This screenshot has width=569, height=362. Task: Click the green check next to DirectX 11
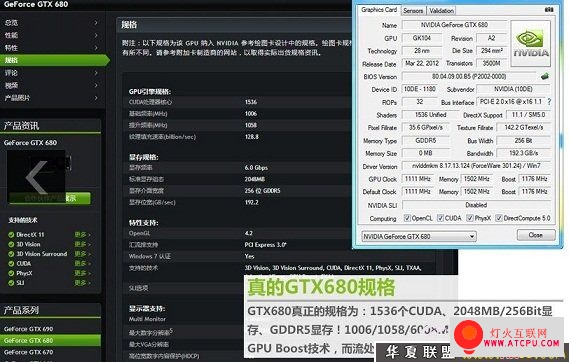coord(11,235)
